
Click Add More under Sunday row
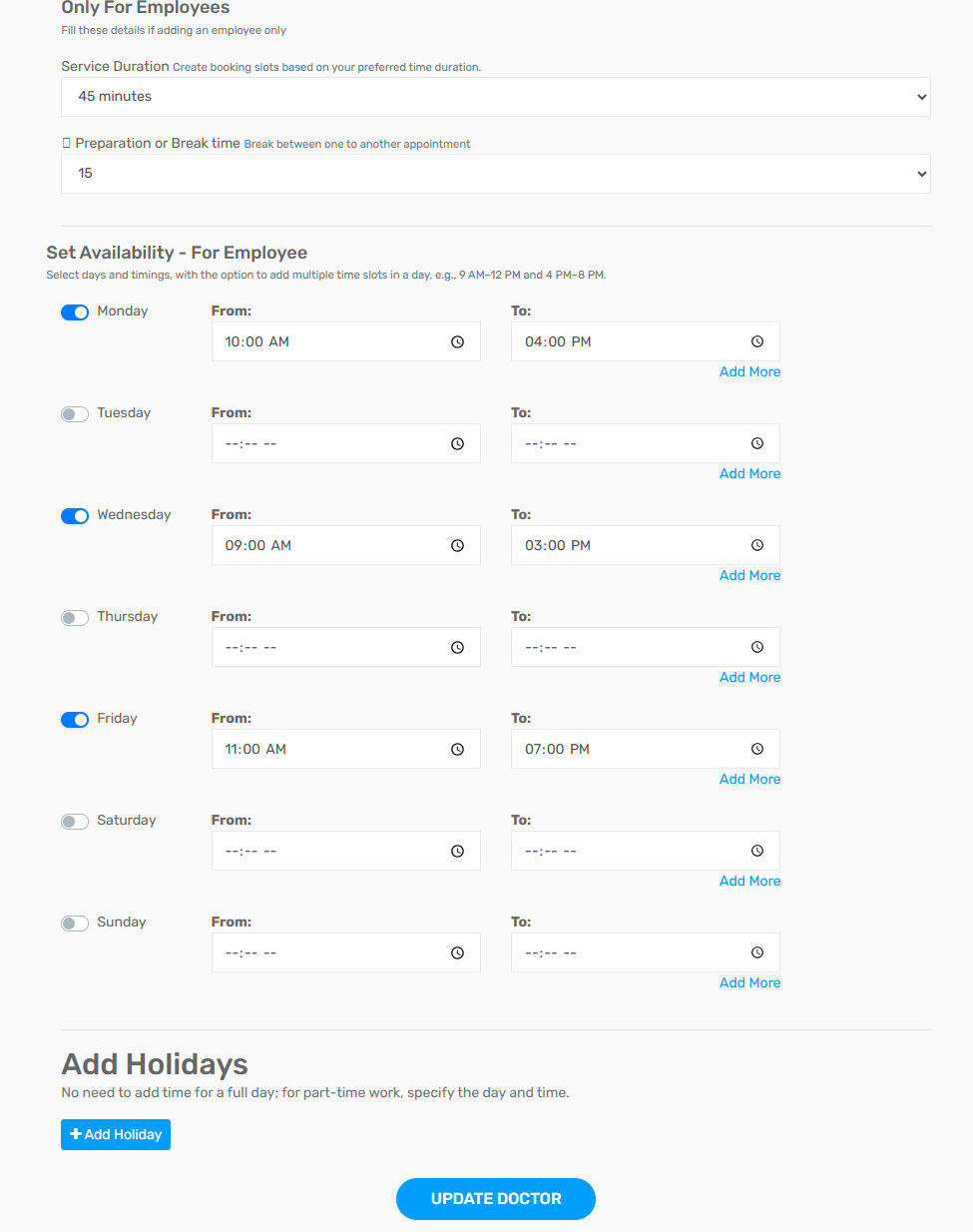coord(749,983)
